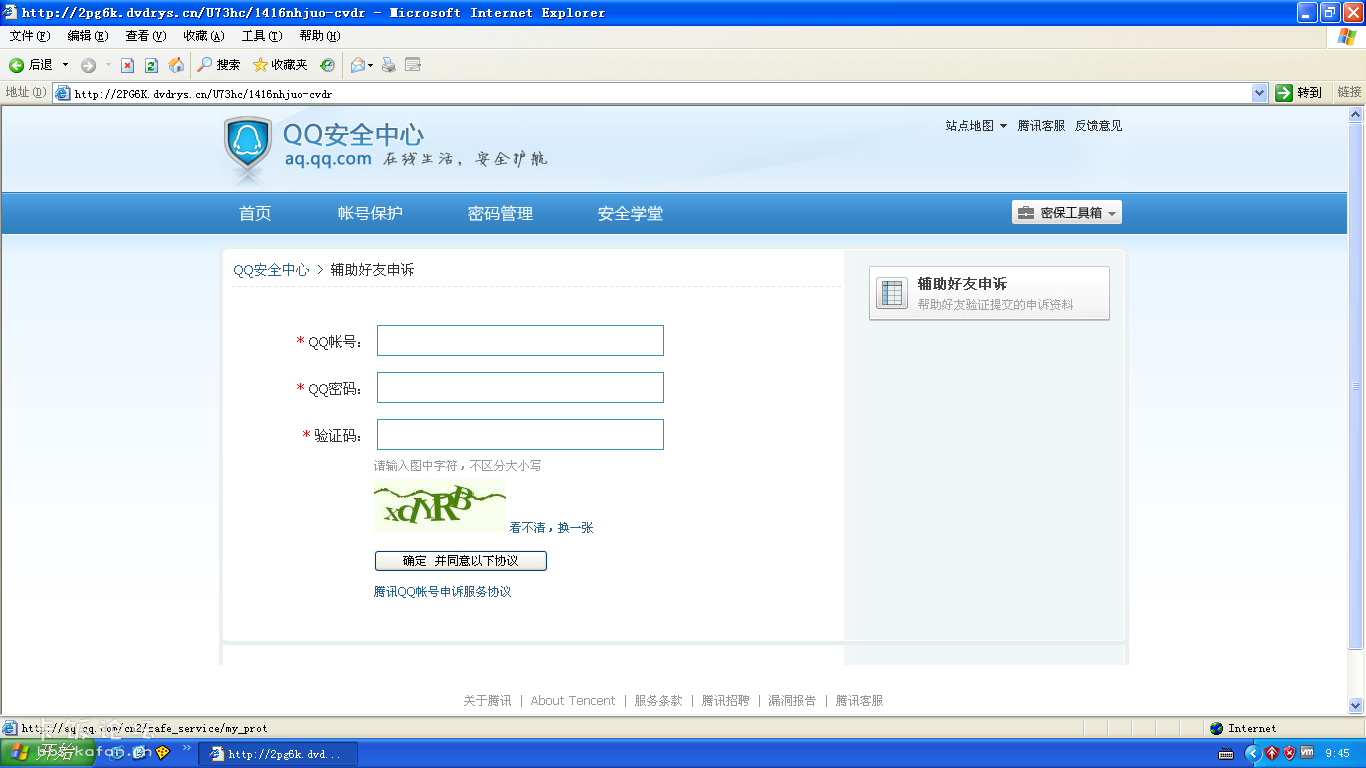Go to the 首页 home tab
This screenshot has width=1366, height=768.
click(x=255, y=213)
